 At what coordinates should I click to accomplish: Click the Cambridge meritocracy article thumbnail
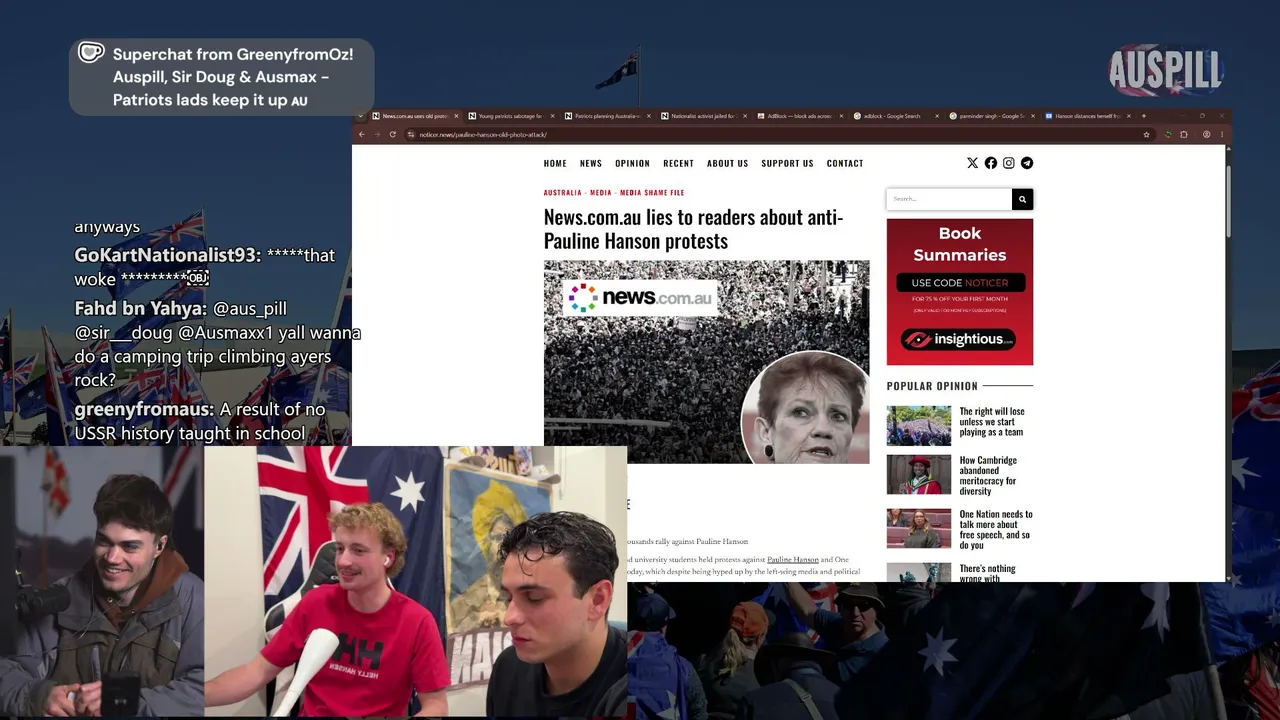pyautogui.click(x=919, y=475)
